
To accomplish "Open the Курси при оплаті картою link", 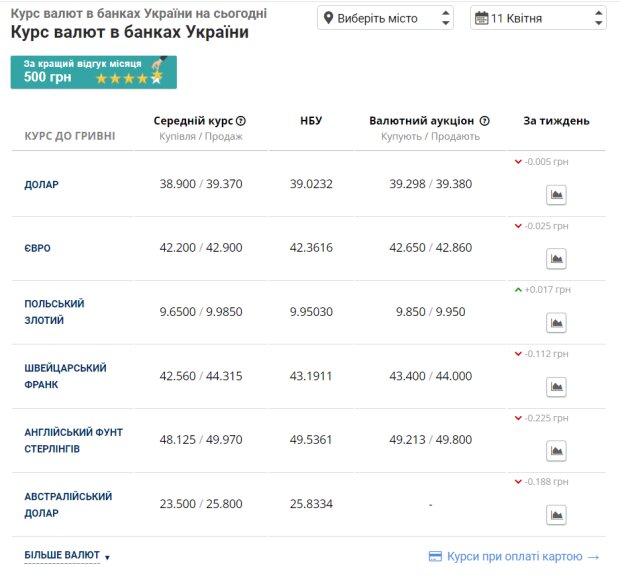I will [x=513, y=556].
